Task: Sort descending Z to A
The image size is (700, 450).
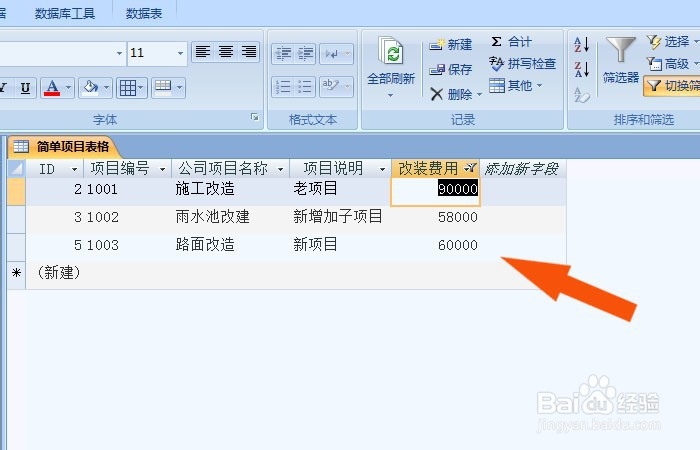Action: (582, 69)
